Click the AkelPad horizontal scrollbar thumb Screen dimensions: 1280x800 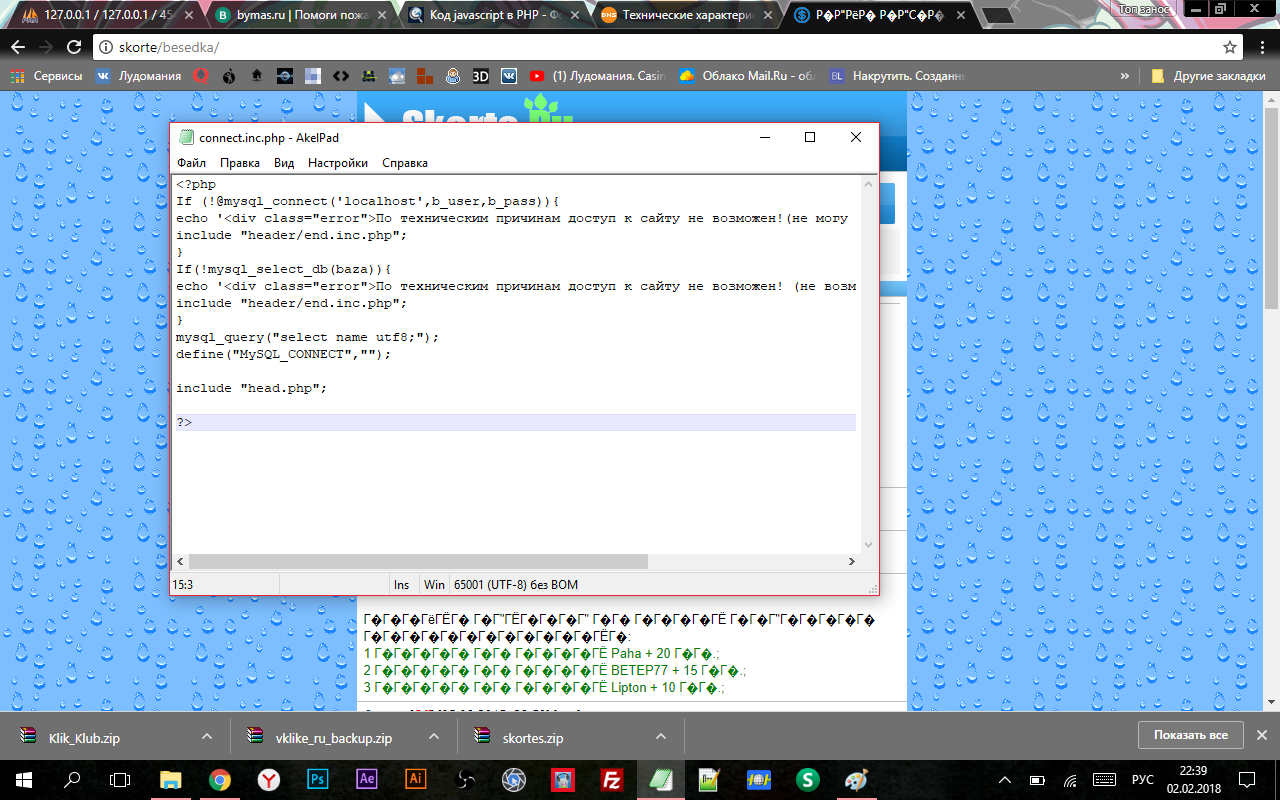[x=418, y=562]
